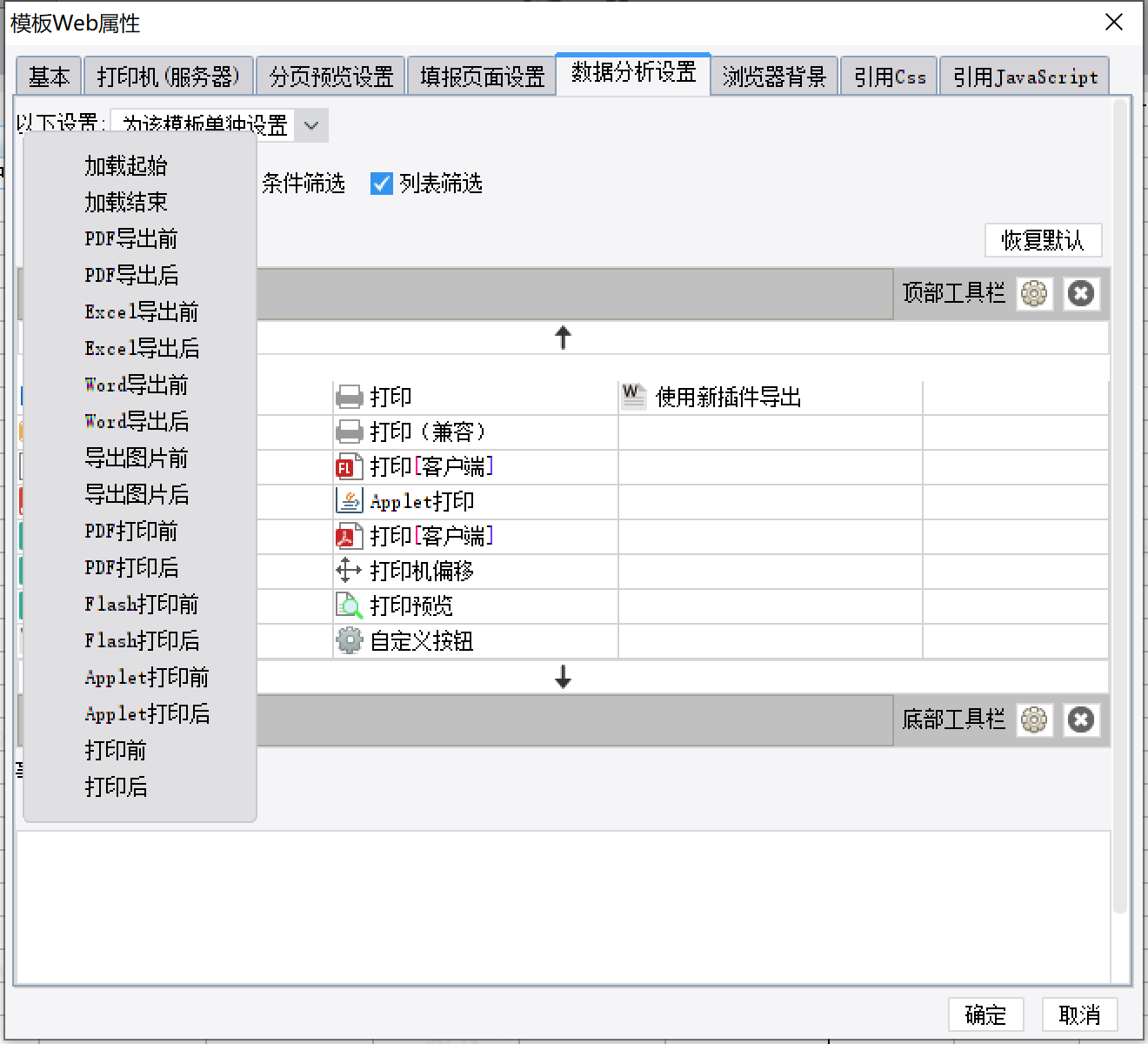Click the up arrow above button list

click(563, 338)
